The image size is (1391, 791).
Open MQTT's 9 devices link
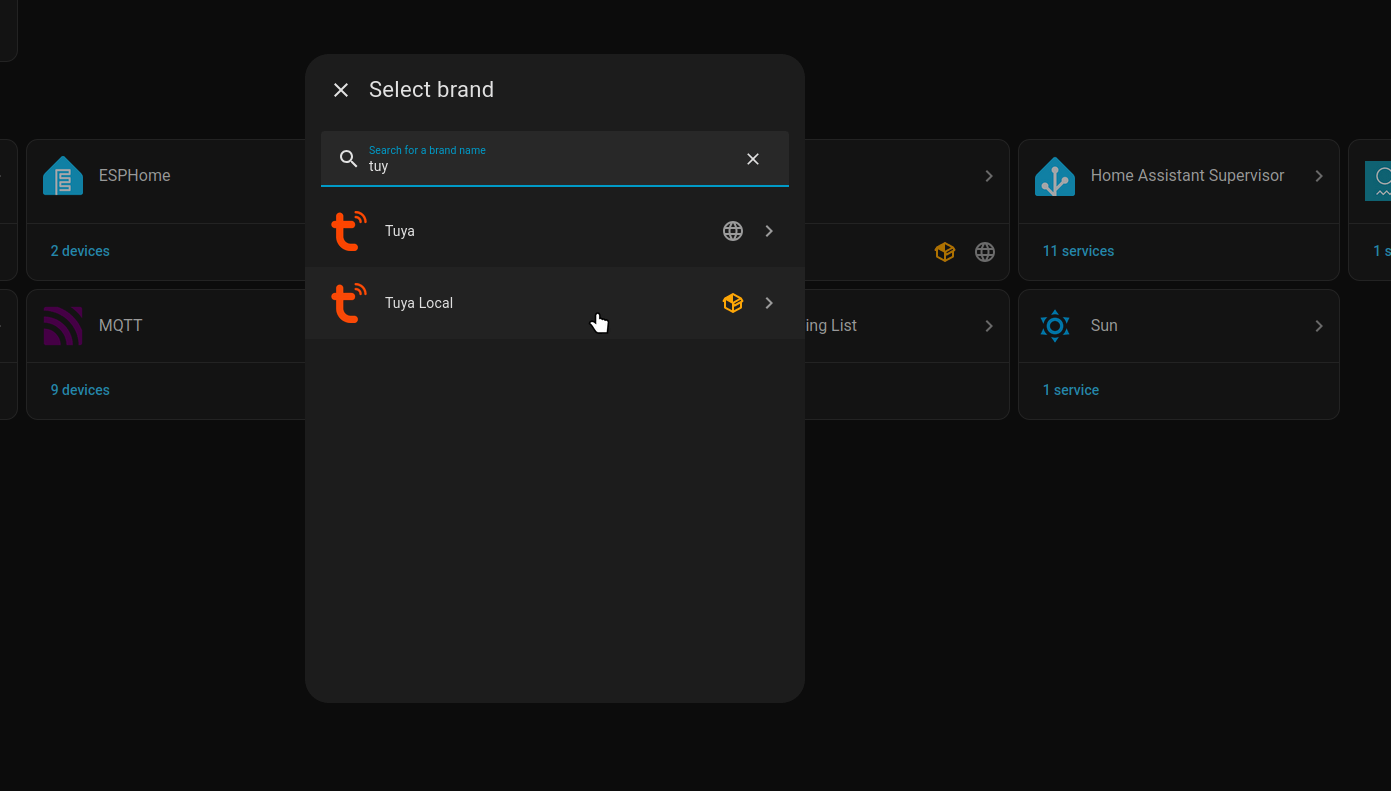(x=80, y=390)
